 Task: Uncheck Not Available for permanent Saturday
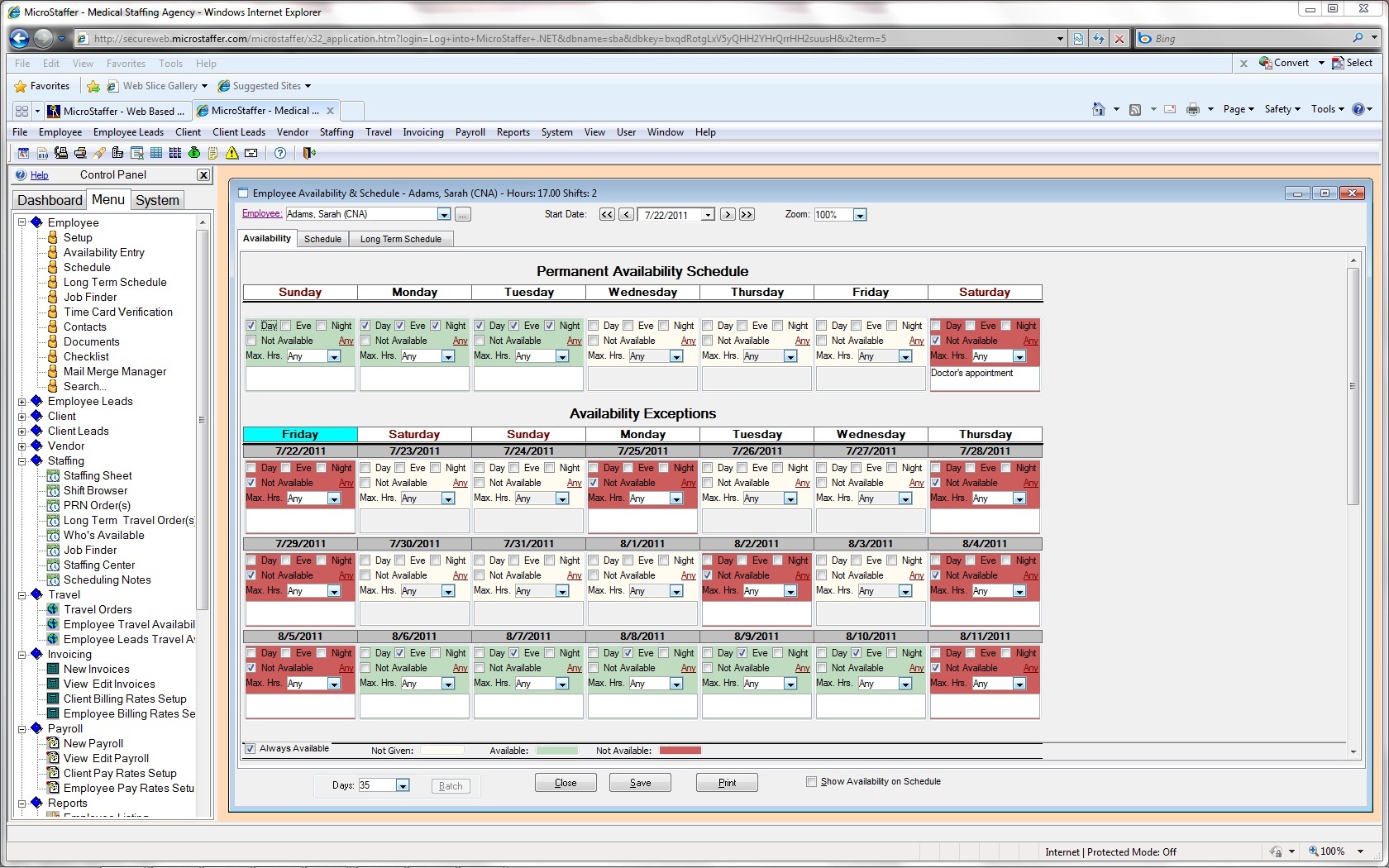pos(936,341)
